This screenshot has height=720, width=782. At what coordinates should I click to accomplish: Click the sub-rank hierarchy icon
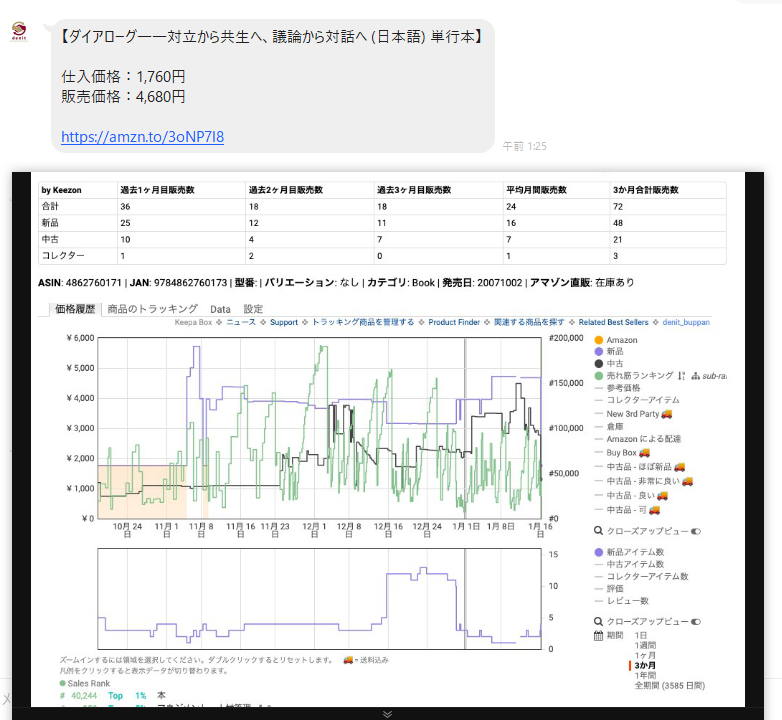coord(695,376)
